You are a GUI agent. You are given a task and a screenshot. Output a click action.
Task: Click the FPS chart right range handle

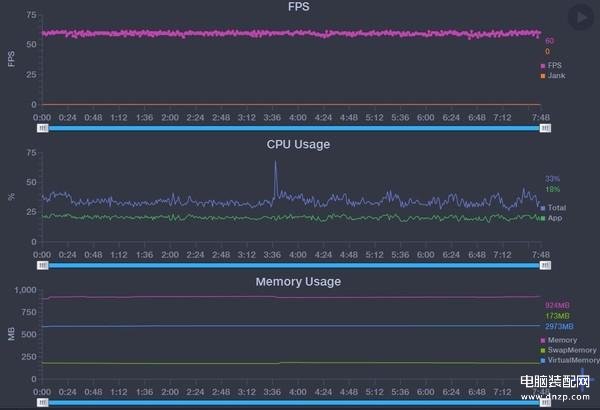(x=545, y=128)
